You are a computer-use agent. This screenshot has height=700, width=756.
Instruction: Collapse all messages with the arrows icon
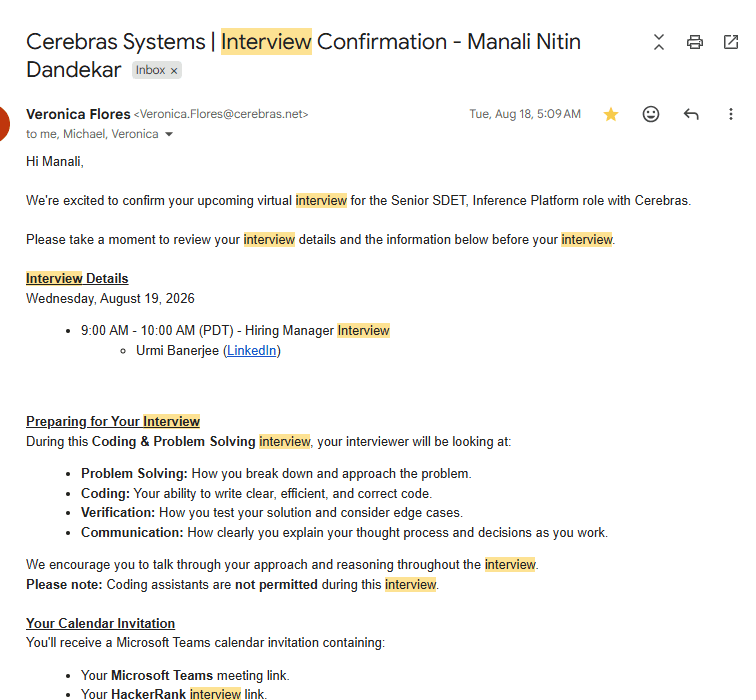point(659,42)
